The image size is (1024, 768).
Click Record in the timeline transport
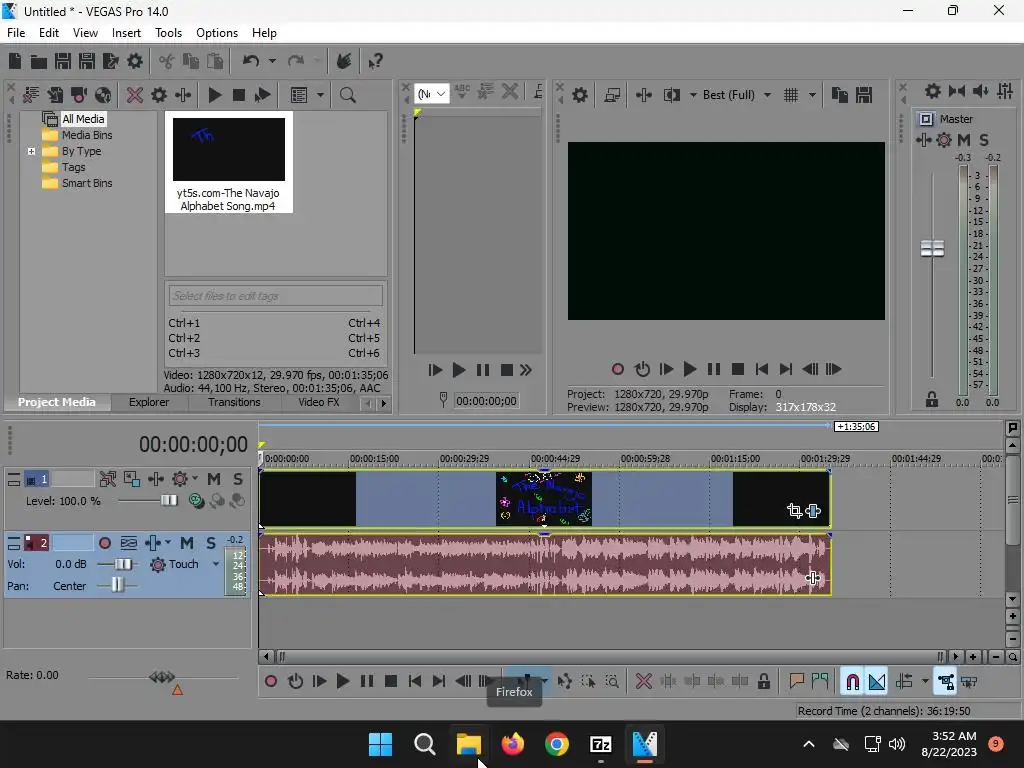(x=270, y=682)
